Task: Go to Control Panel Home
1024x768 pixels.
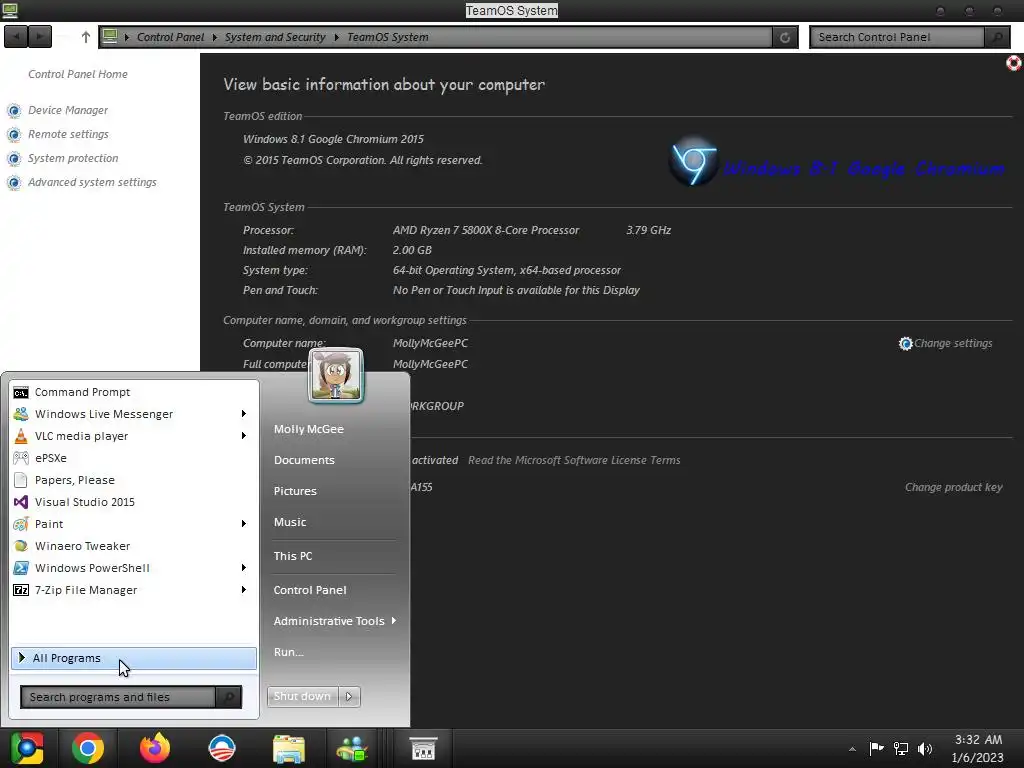Action: [78, 74]
